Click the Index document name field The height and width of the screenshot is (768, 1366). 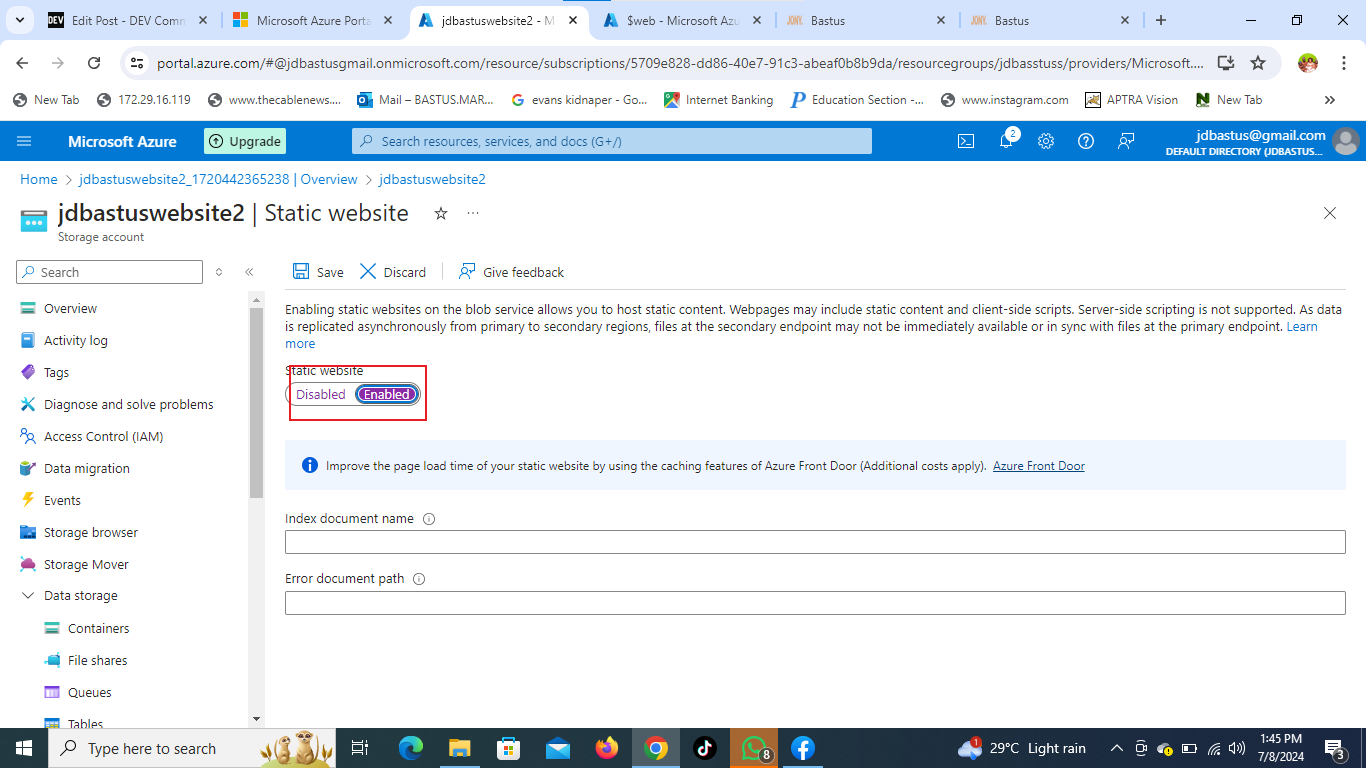pyautogui.click(x=815, y=542)
